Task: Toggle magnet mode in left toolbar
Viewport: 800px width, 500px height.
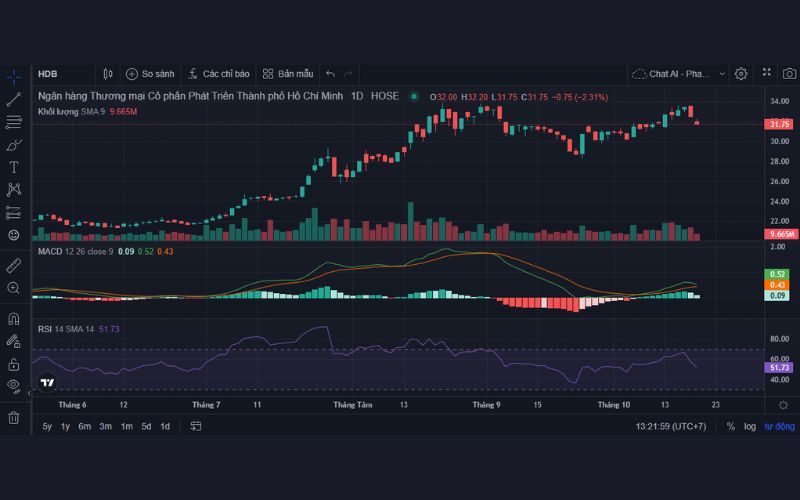Action: coord(14,319)
